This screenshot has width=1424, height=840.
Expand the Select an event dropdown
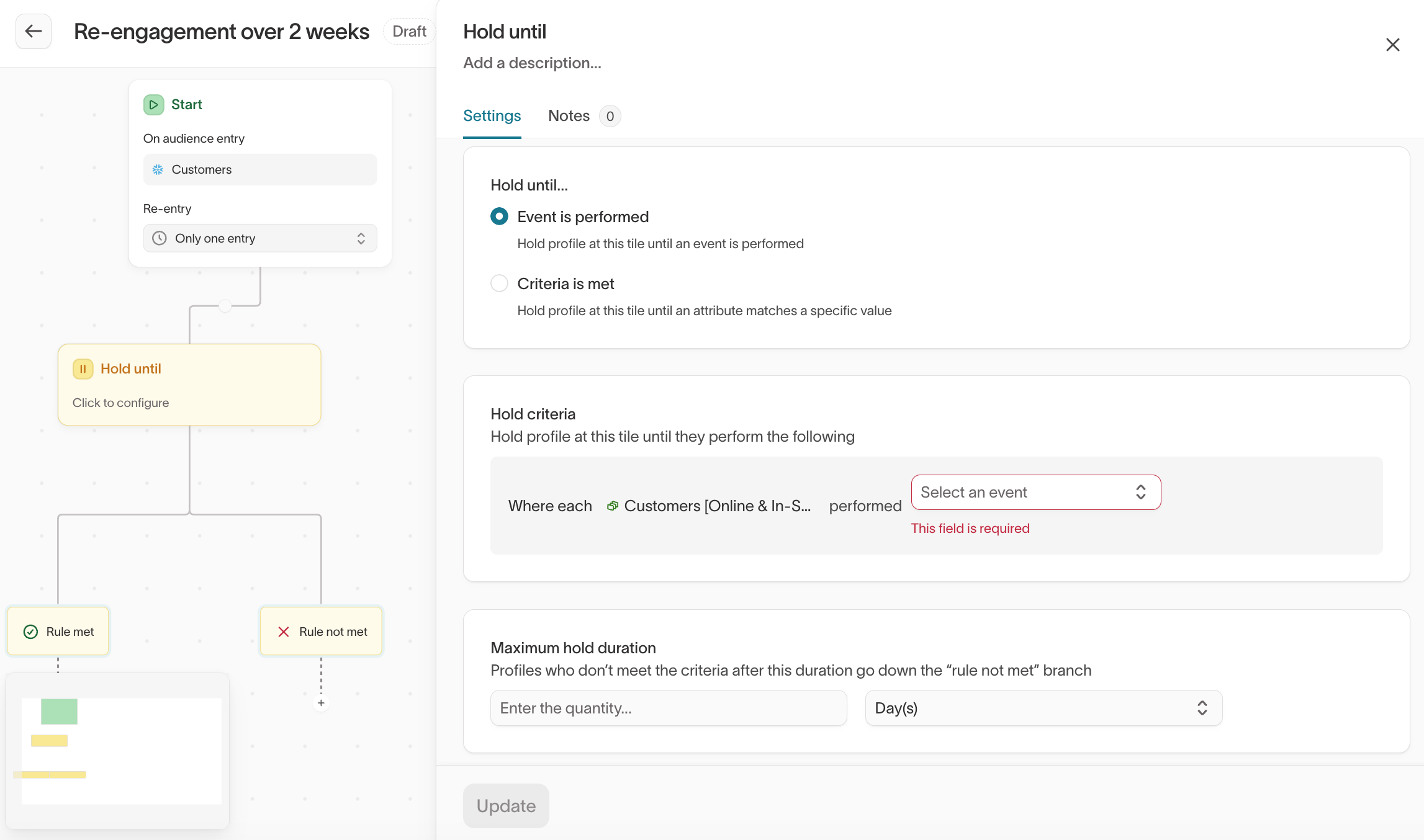(1036, 492)
